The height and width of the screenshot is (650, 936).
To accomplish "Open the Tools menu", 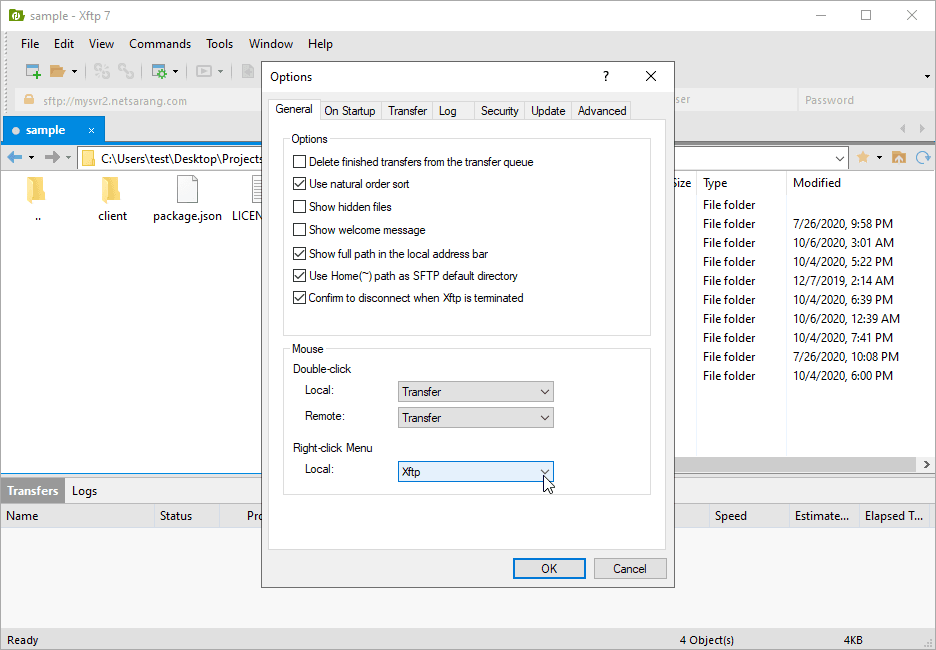I will pyautogui.click(x=220, y=44).
